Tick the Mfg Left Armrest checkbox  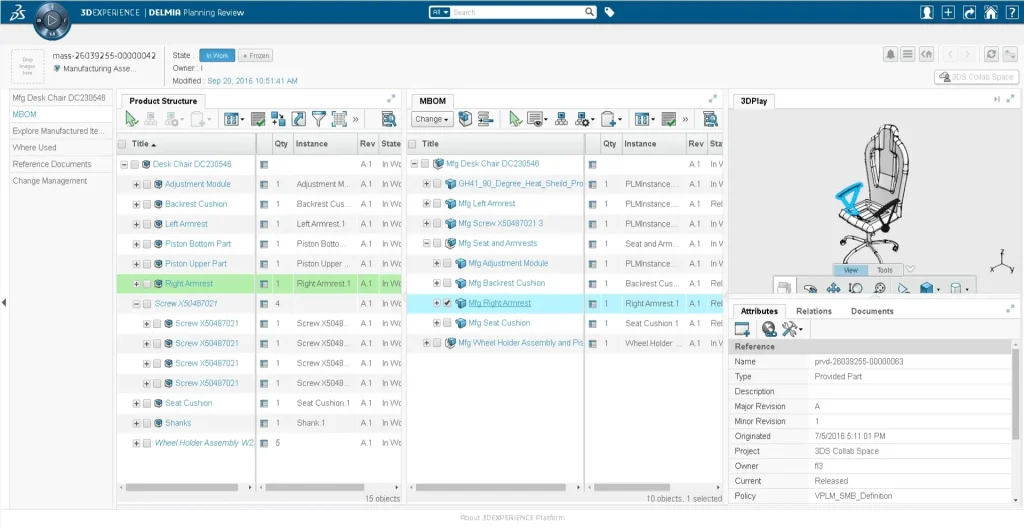coord(437,204)
